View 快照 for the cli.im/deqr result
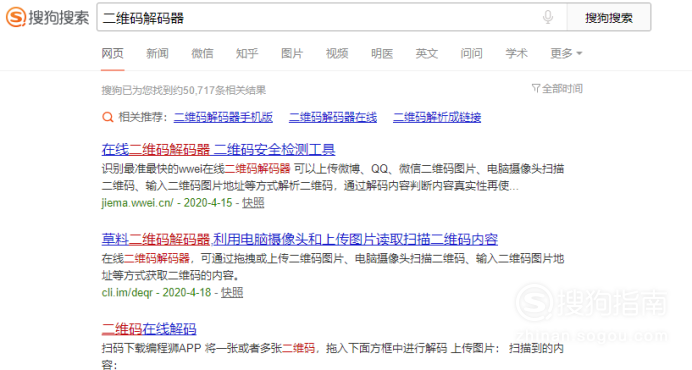The height and width of the screenshot is (370, 692). (x=232, y=292)
